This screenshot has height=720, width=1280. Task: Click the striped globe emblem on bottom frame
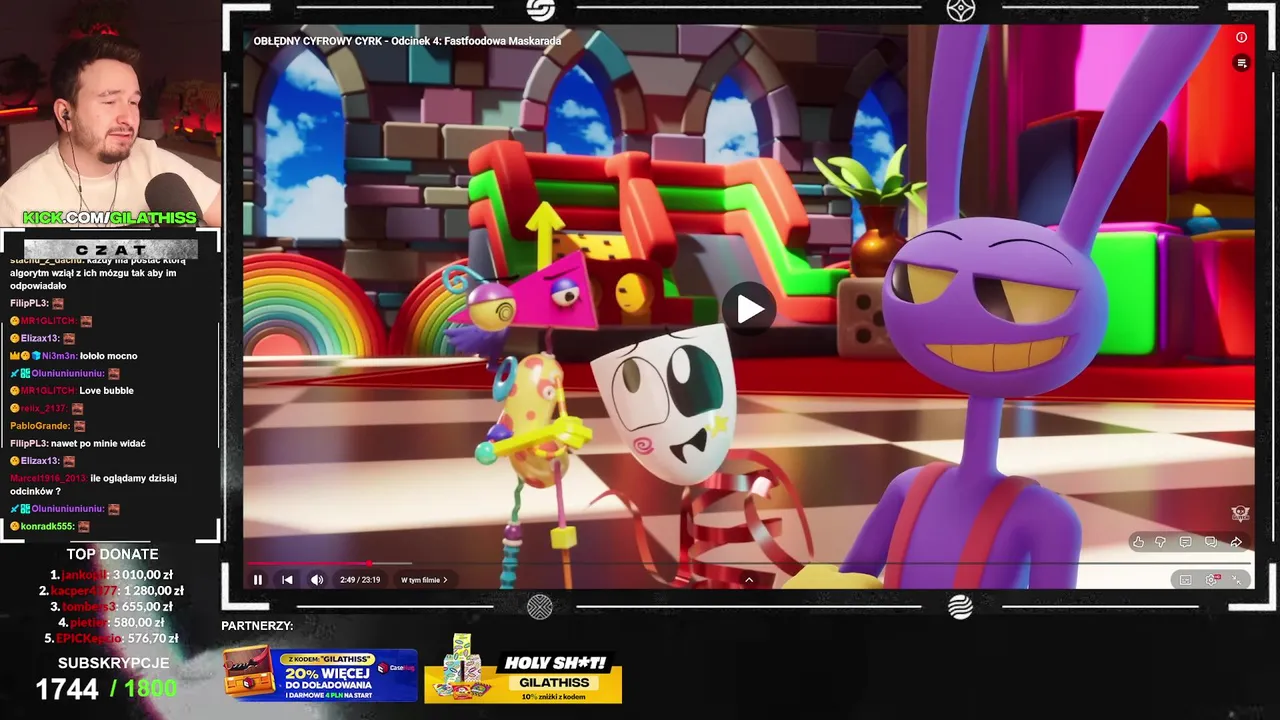pos(960,606)
